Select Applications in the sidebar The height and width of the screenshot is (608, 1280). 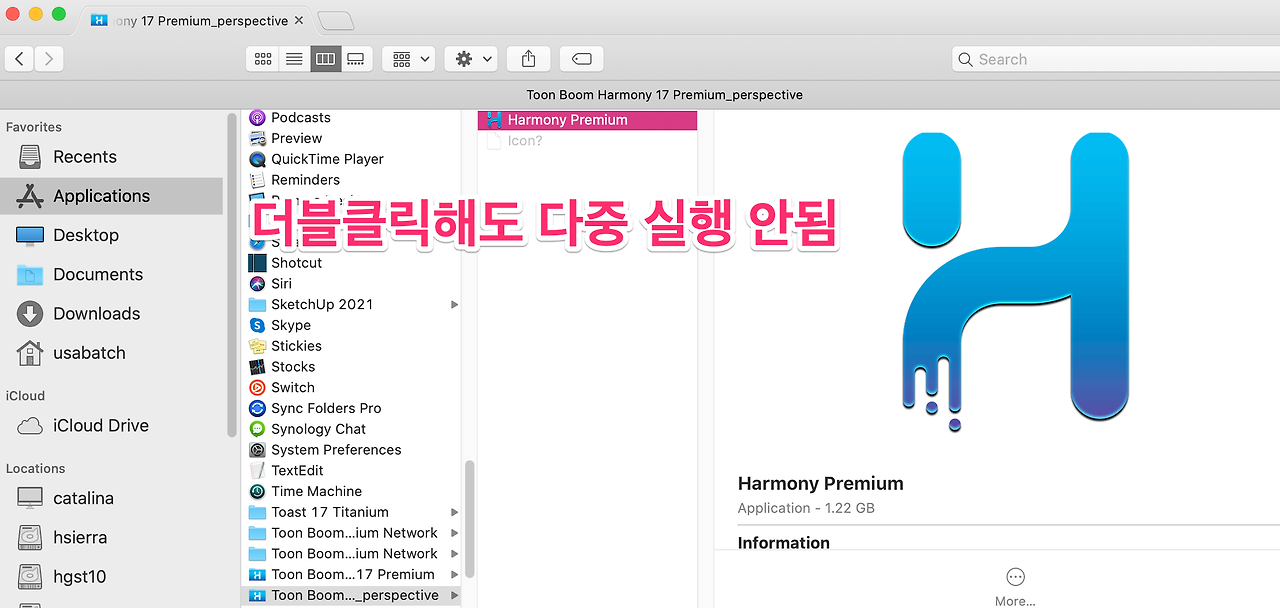[112, 196]
